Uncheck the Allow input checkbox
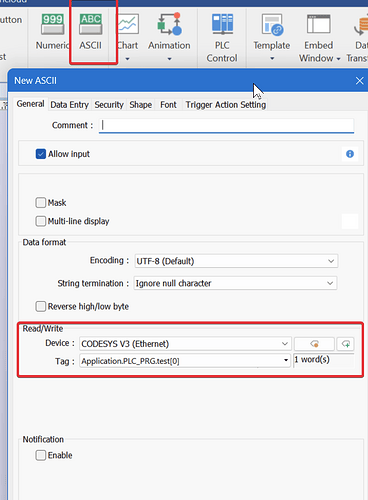This screenshot has width=368, height=500. point(41,154)
